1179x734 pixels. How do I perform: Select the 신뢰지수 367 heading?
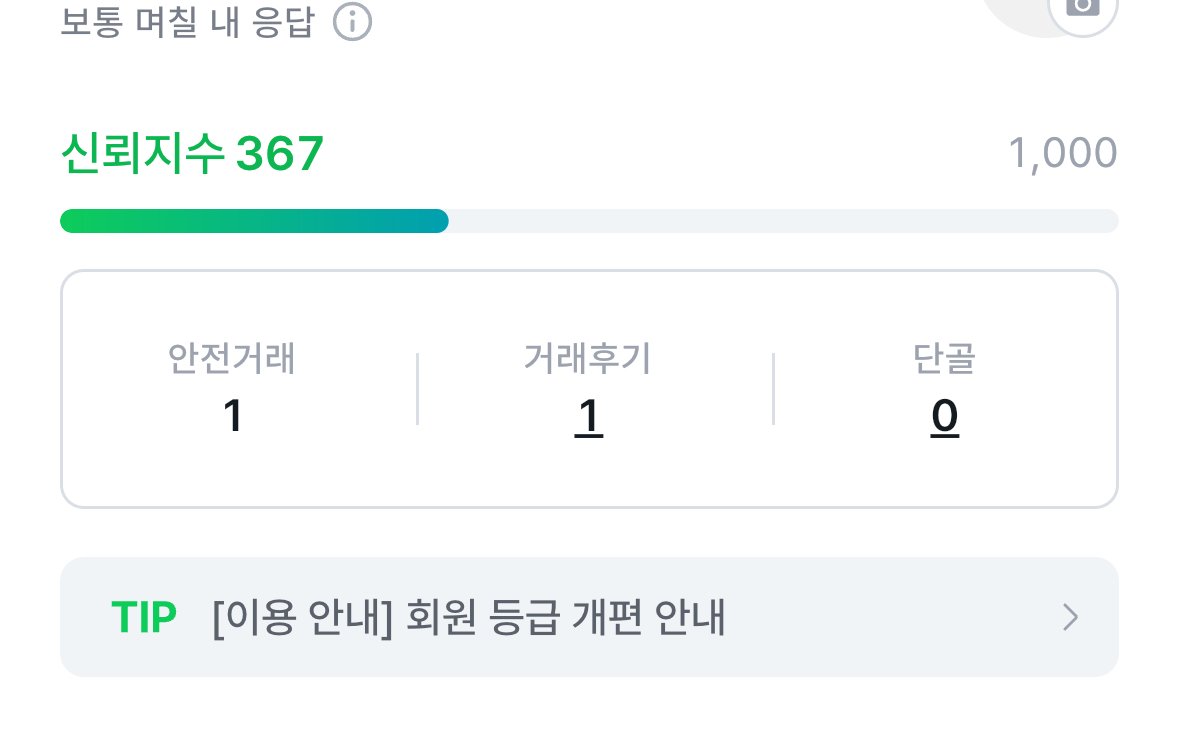tap(192, 155)
